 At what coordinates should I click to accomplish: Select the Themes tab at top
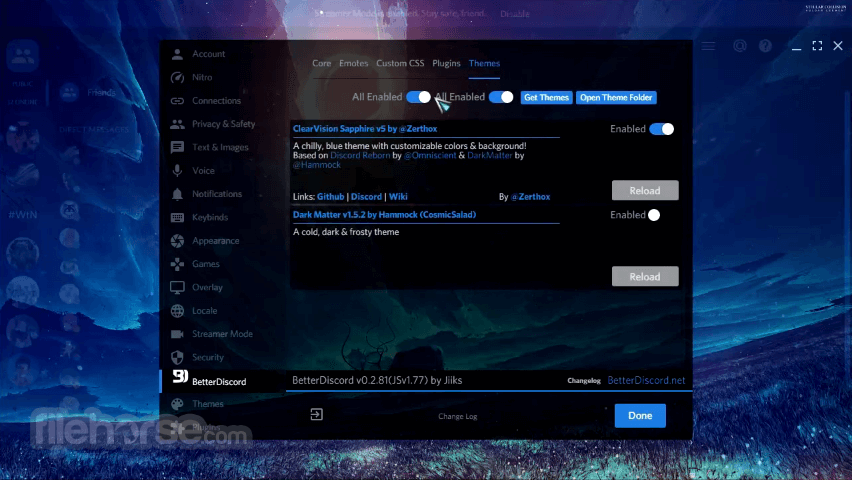coord(484,64)
